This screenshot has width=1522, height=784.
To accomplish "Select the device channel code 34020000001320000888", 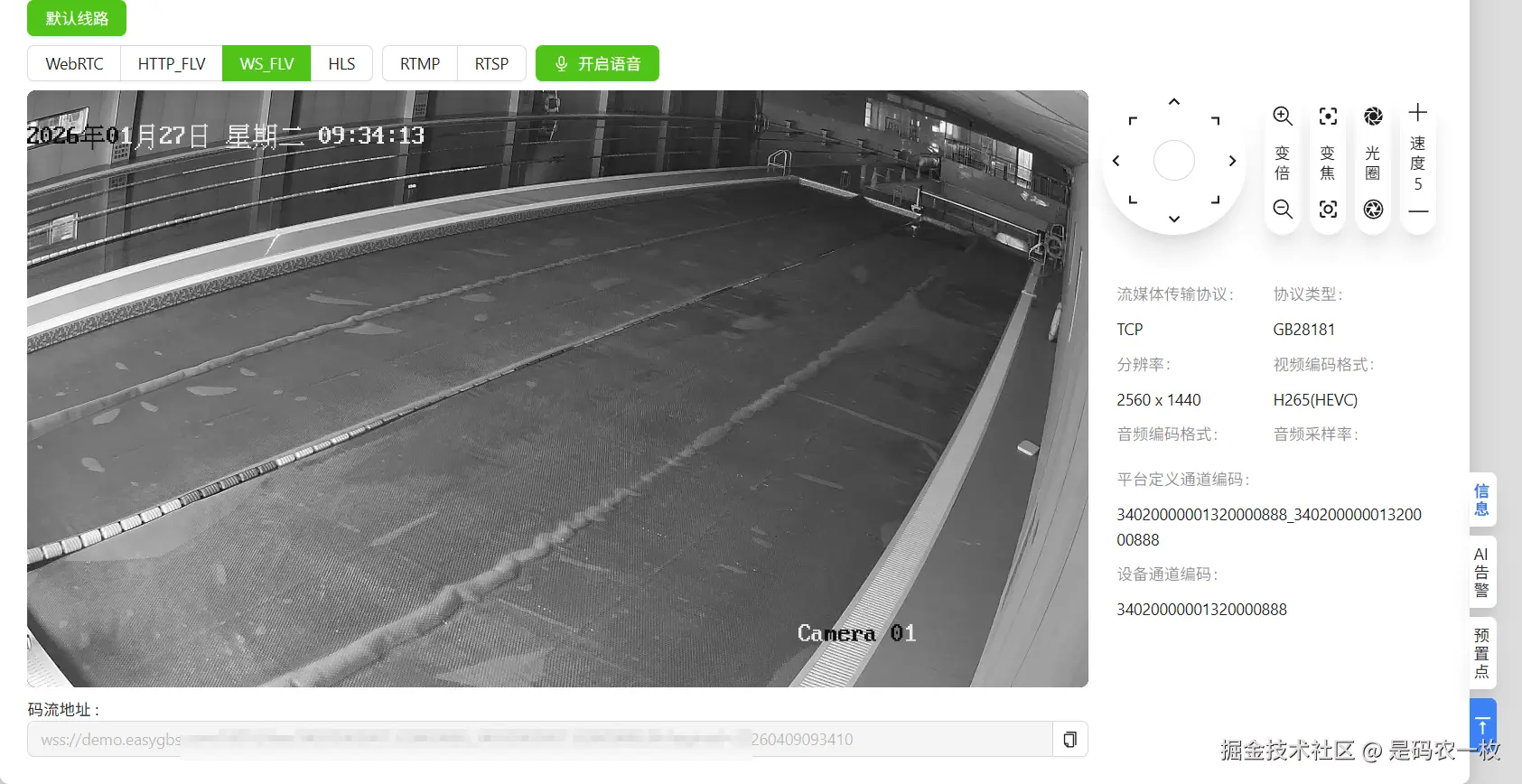I will (1201, 610).
